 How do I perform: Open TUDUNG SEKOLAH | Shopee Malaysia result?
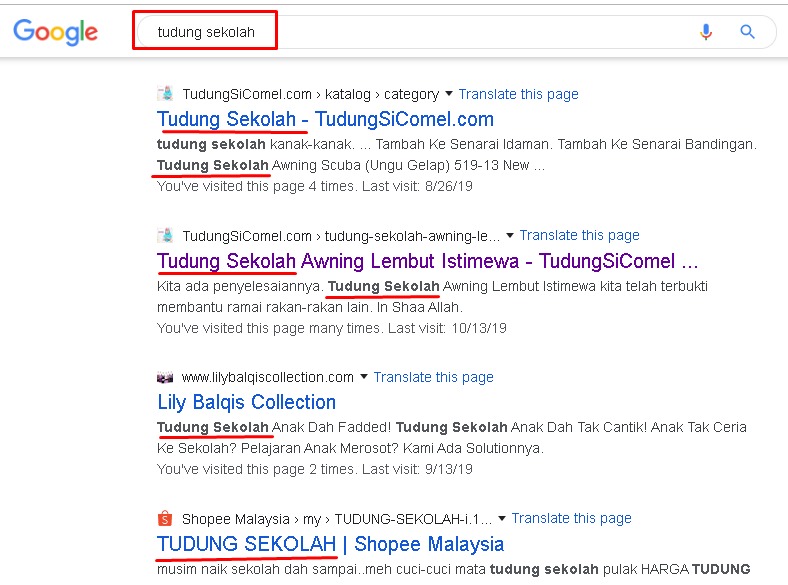pyautogui.click(x=330, y=544)
